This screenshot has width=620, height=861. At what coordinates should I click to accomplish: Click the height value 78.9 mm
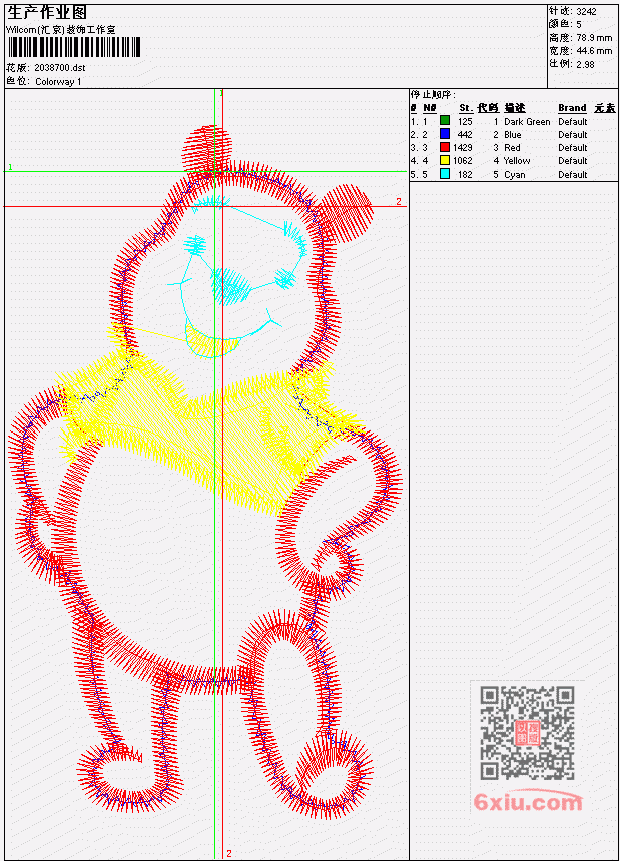point(594,38)
